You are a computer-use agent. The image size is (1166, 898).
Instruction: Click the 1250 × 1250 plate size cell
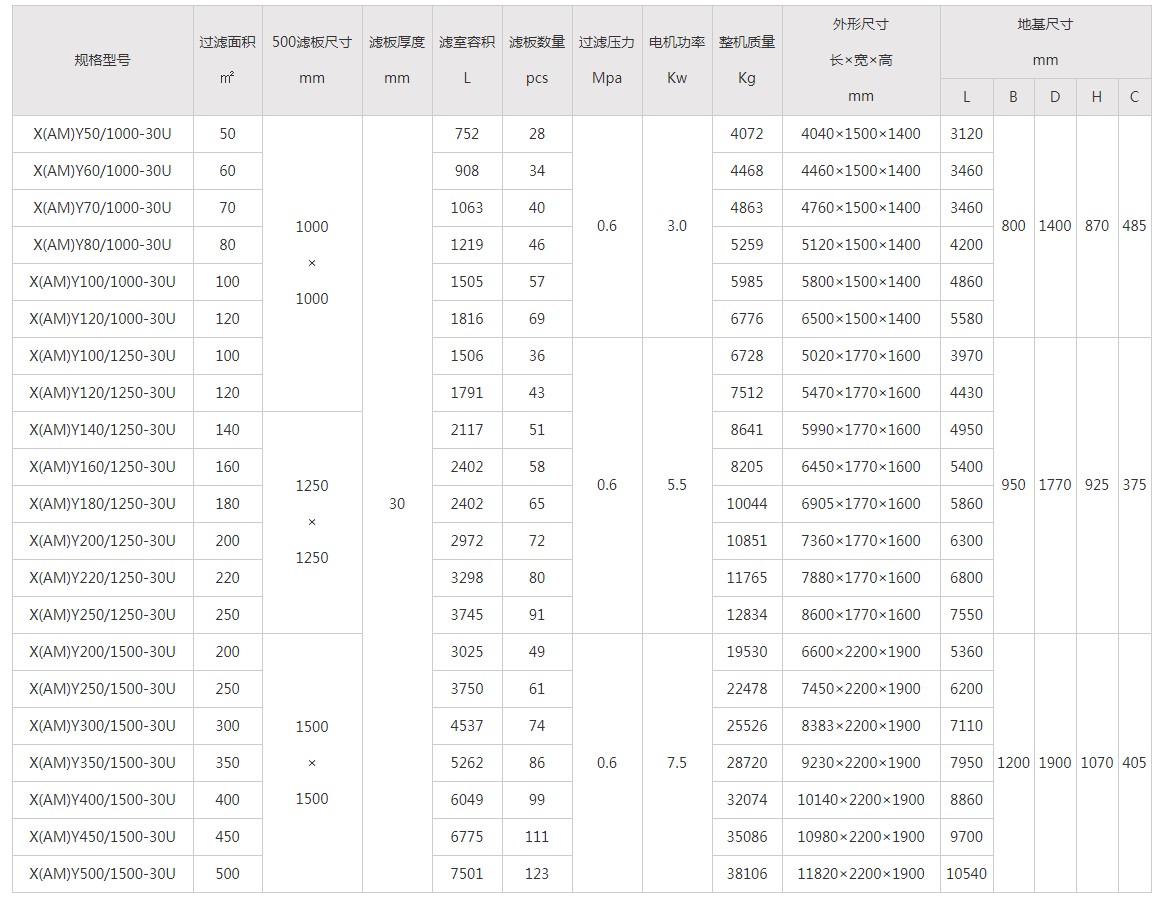tap(312, 522)
